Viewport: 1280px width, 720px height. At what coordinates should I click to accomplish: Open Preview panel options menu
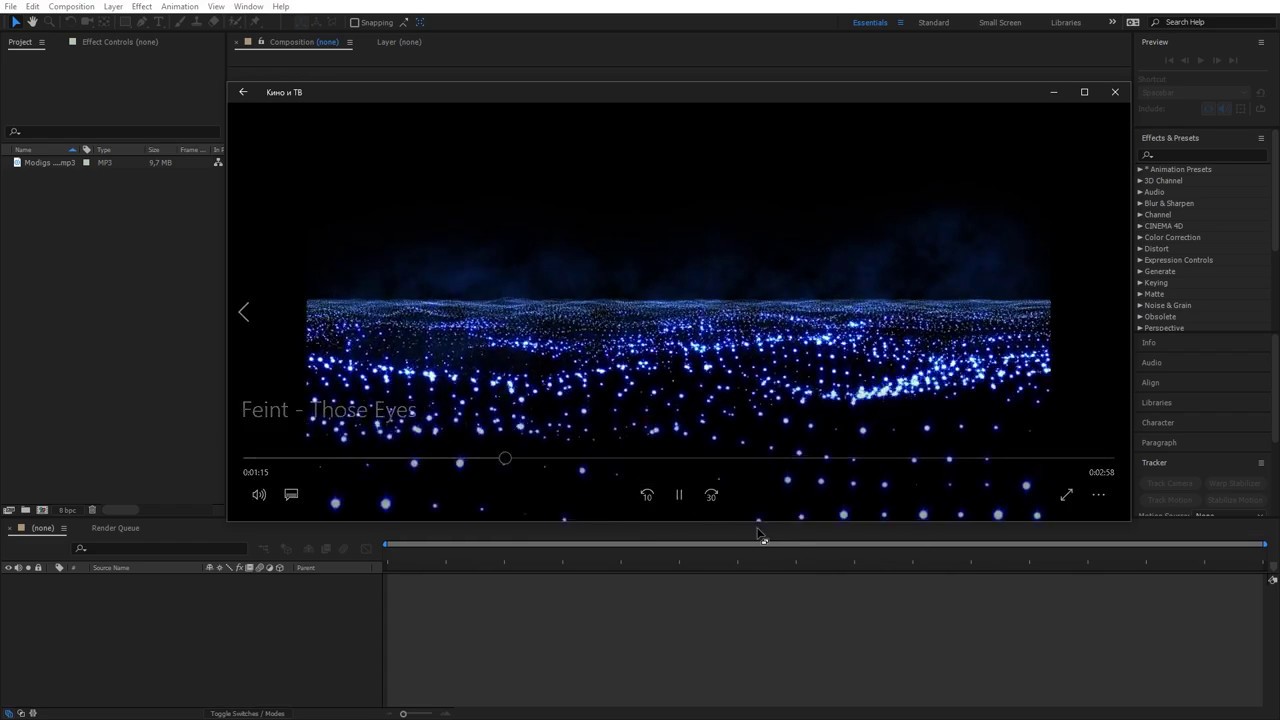click(1261, 42)
